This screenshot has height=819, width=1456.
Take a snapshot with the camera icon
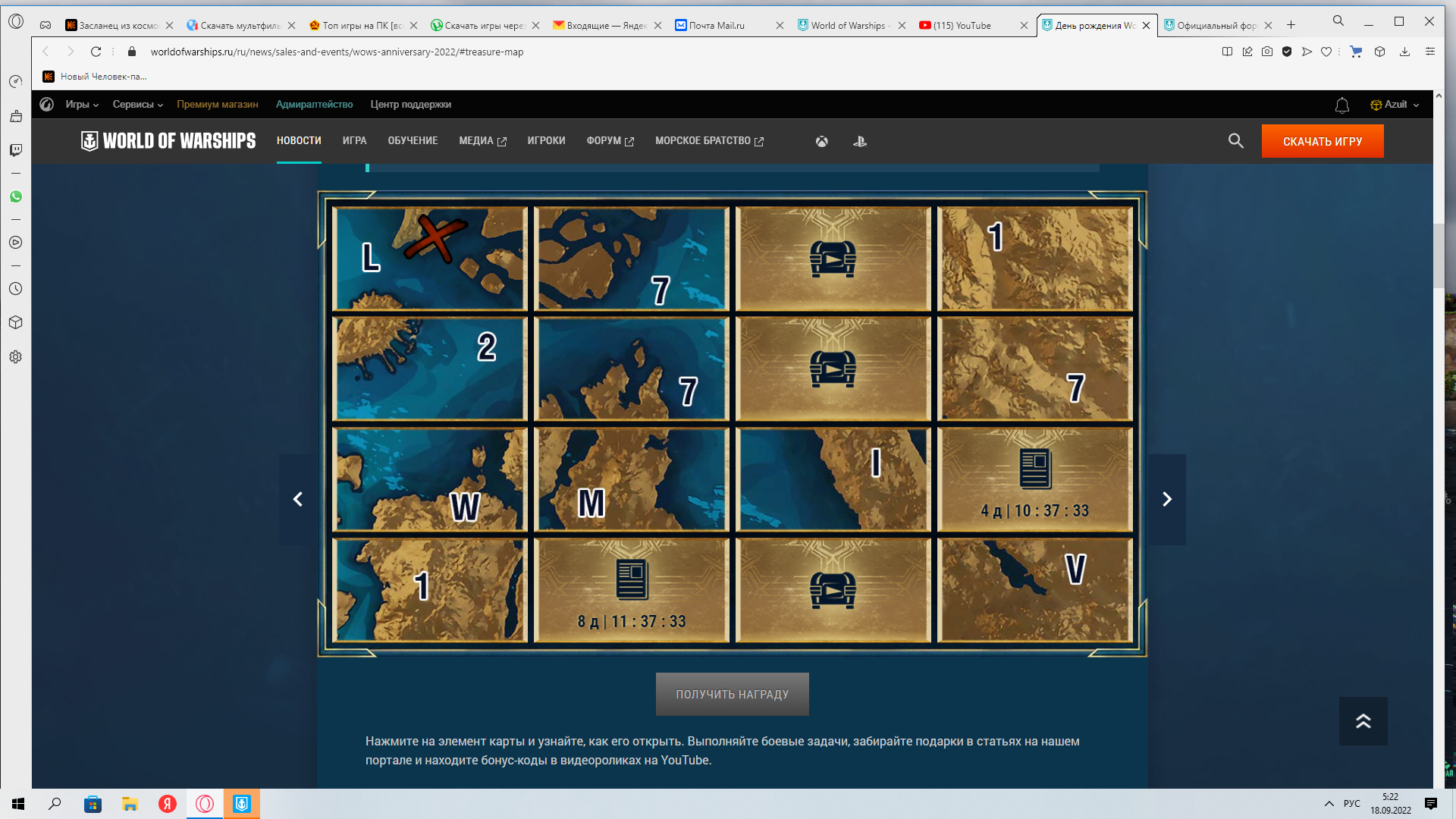coord(1267,52)
